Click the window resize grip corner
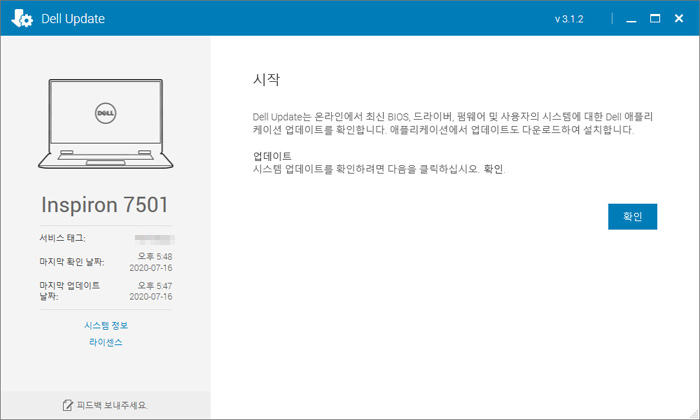The width and height of the screenshot is (700, 420). tap(693, 414)
